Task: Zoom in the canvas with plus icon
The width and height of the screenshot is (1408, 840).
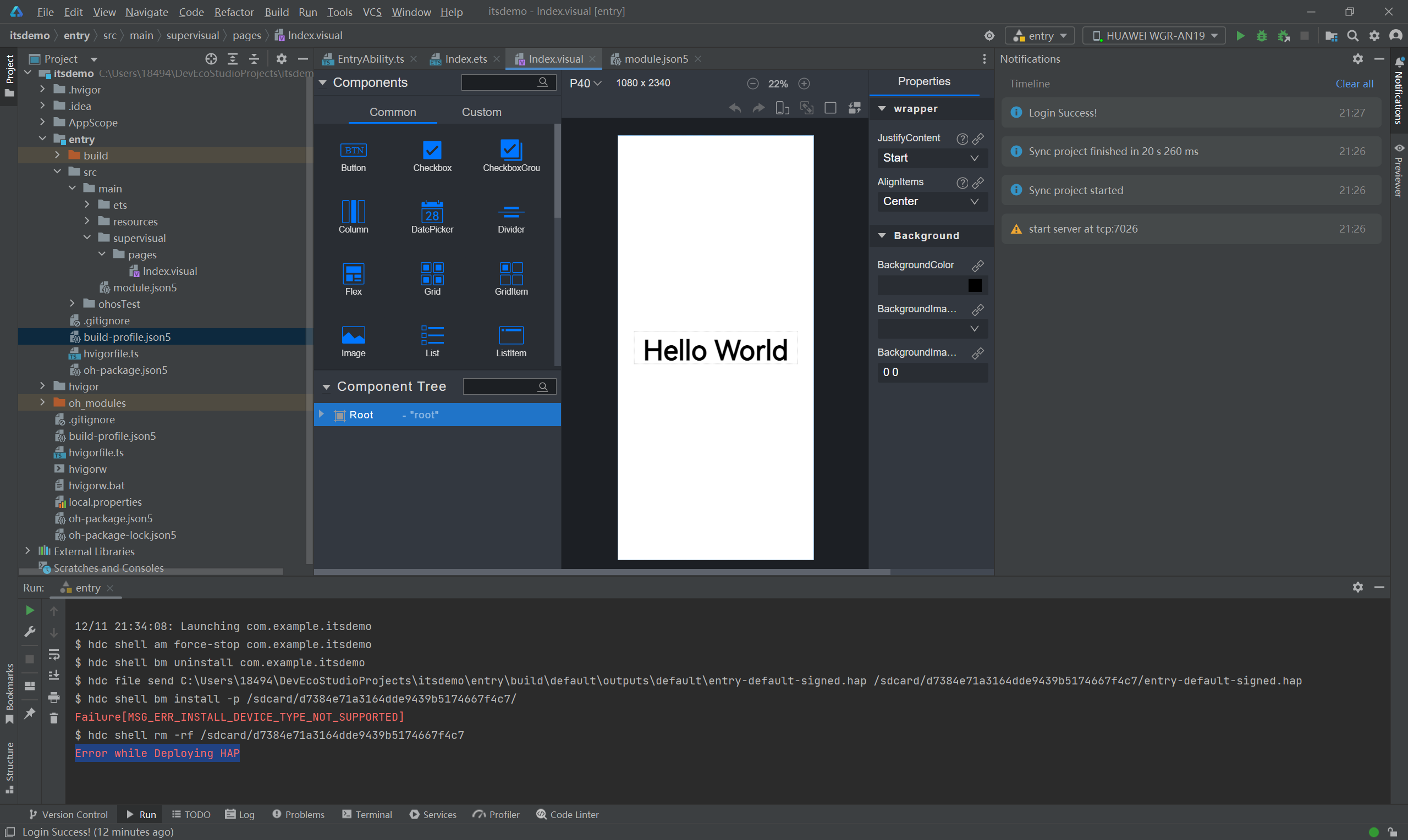Action: point(804,84)
